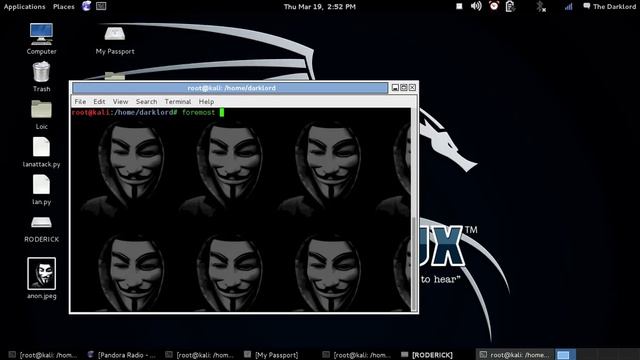Viewport: 640px width, 360px height.
Task: Switch to RODERICK taskbar window
Action: [427, 355]
